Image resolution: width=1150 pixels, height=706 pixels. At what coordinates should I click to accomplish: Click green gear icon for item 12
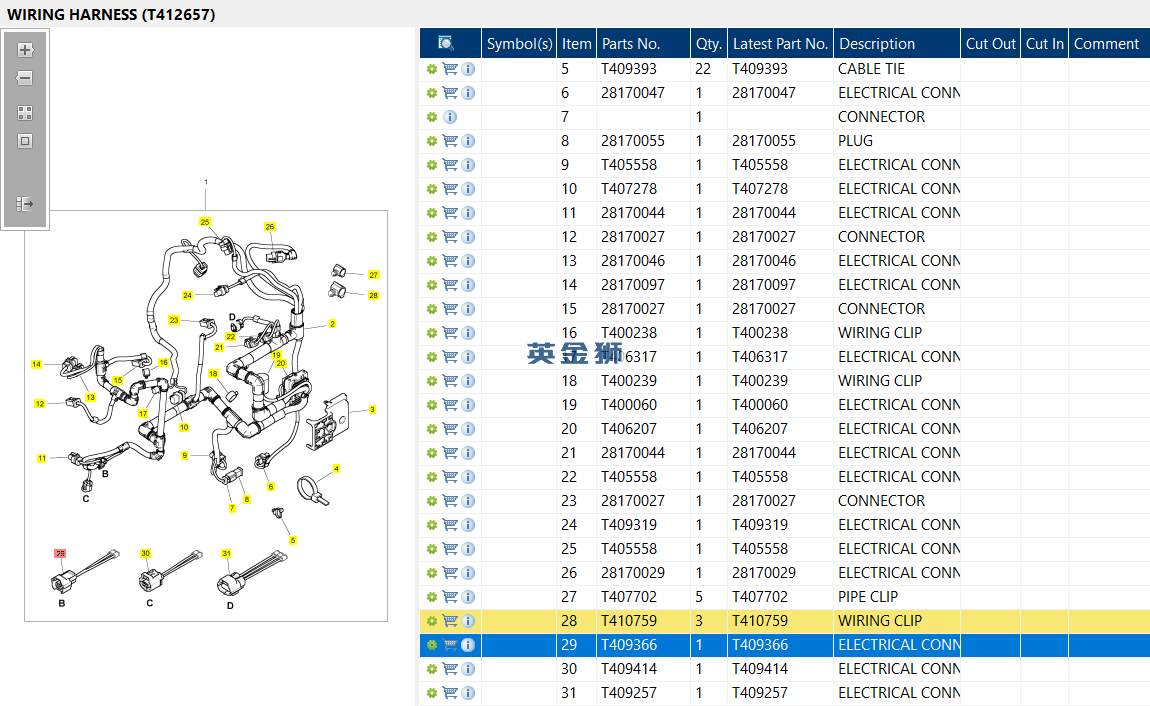click(x=432, y=237)
